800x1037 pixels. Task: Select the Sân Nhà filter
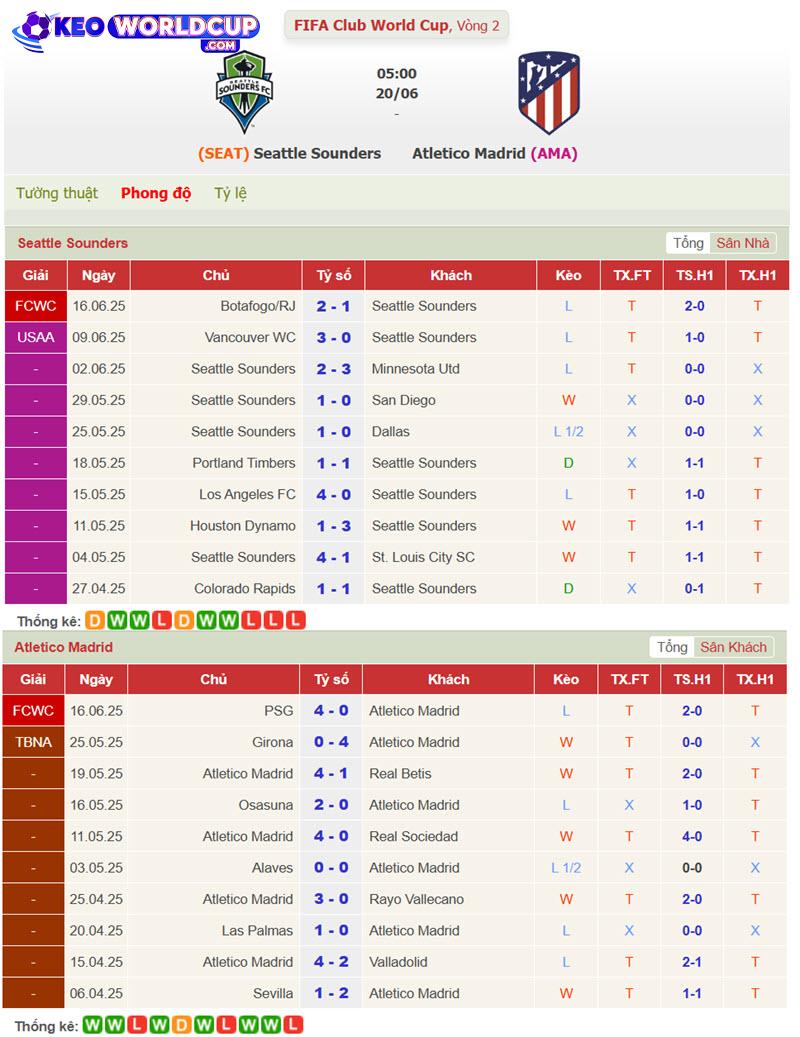[x=742, y=243]
